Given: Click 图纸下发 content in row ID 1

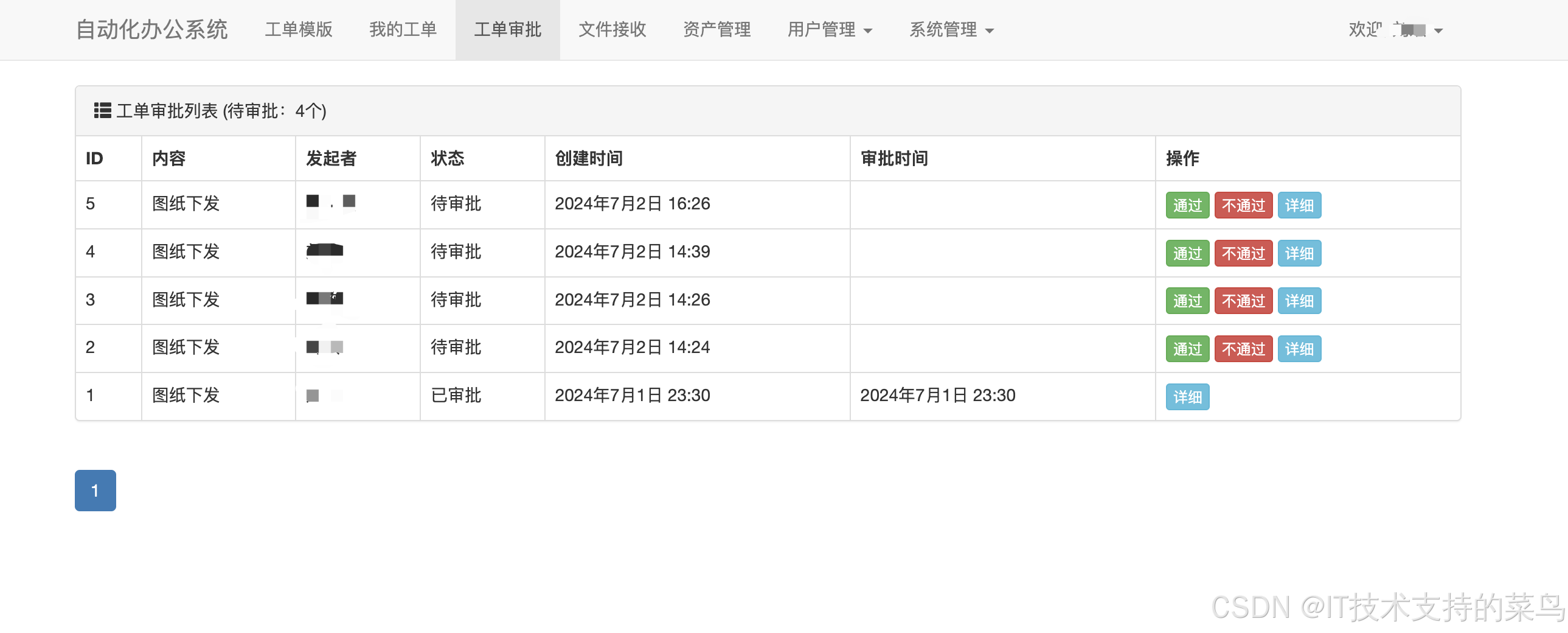Looking at the screenshot, I should click(x=186, y=396).
